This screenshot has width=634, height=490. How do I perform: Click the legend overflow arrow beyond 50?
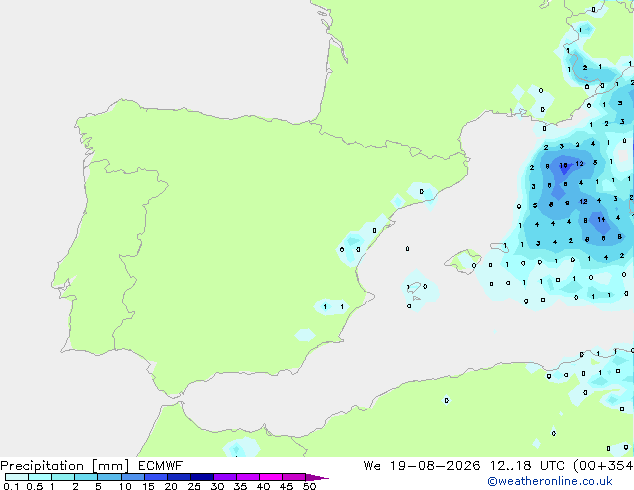(317, 477)
